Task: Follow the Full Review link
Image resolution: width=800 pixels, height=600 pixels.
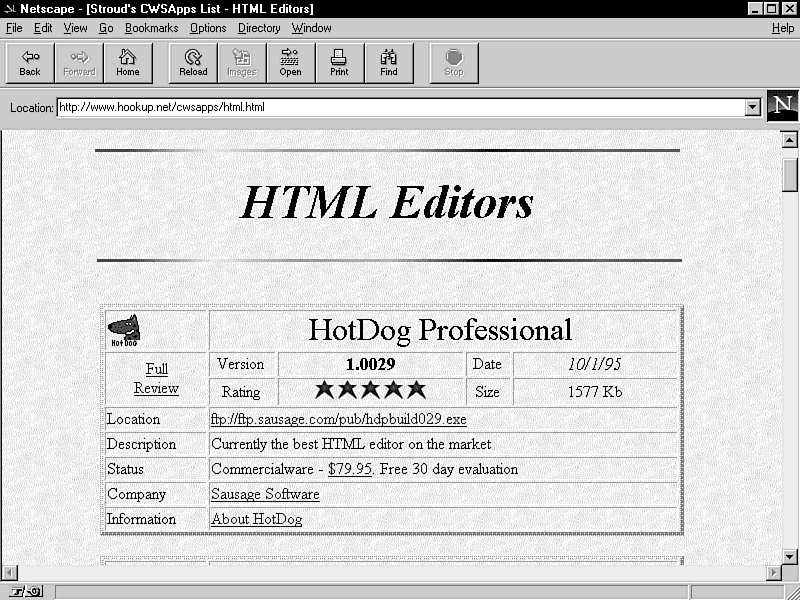Action: pos(156,379)
